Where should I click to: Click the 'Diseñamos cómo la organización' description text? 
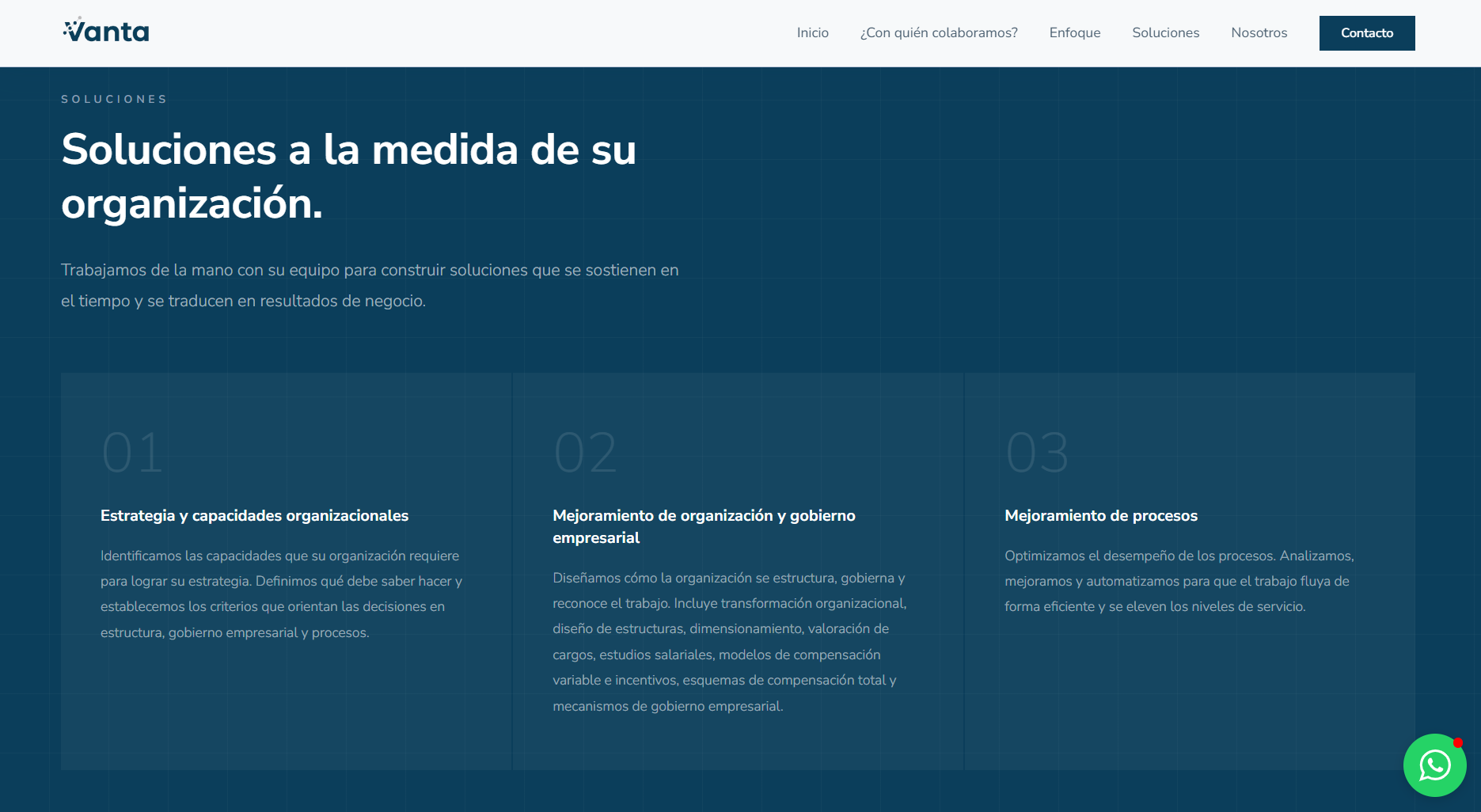729,642
